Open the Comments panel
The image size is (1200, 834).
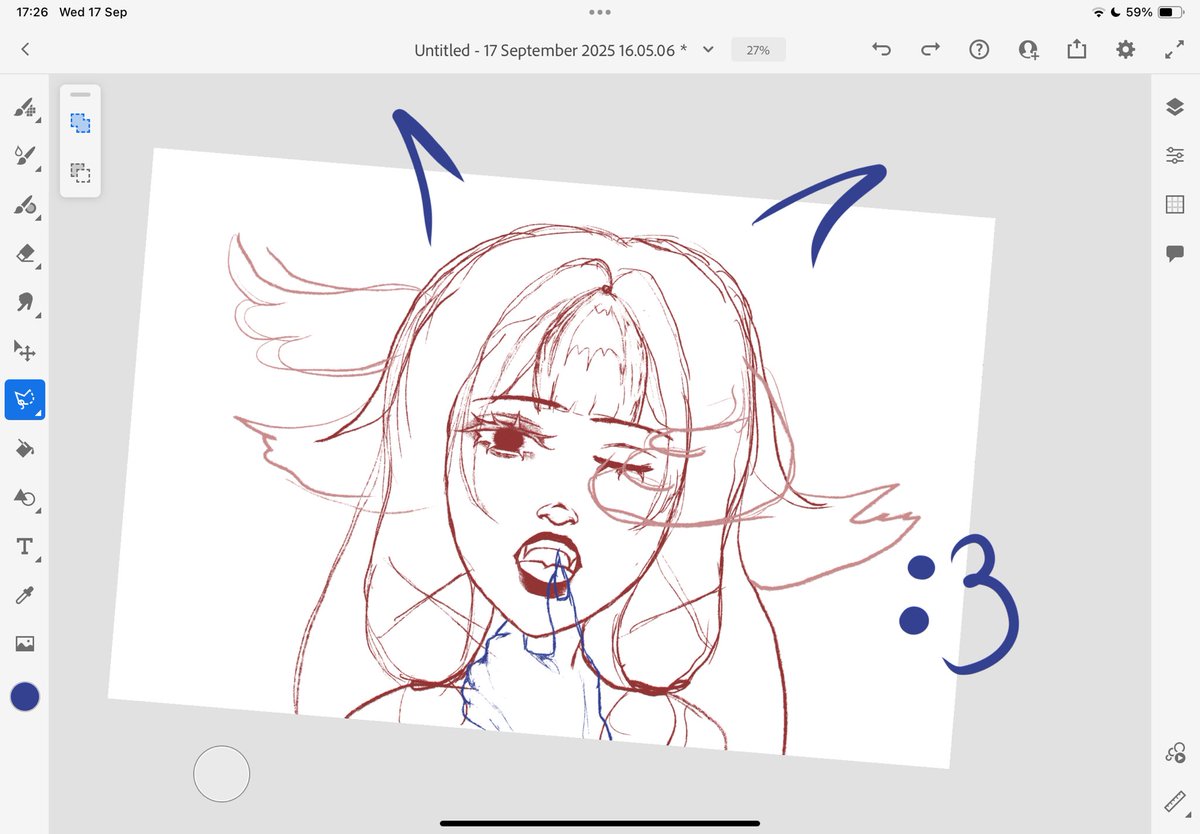[1175, 254]
